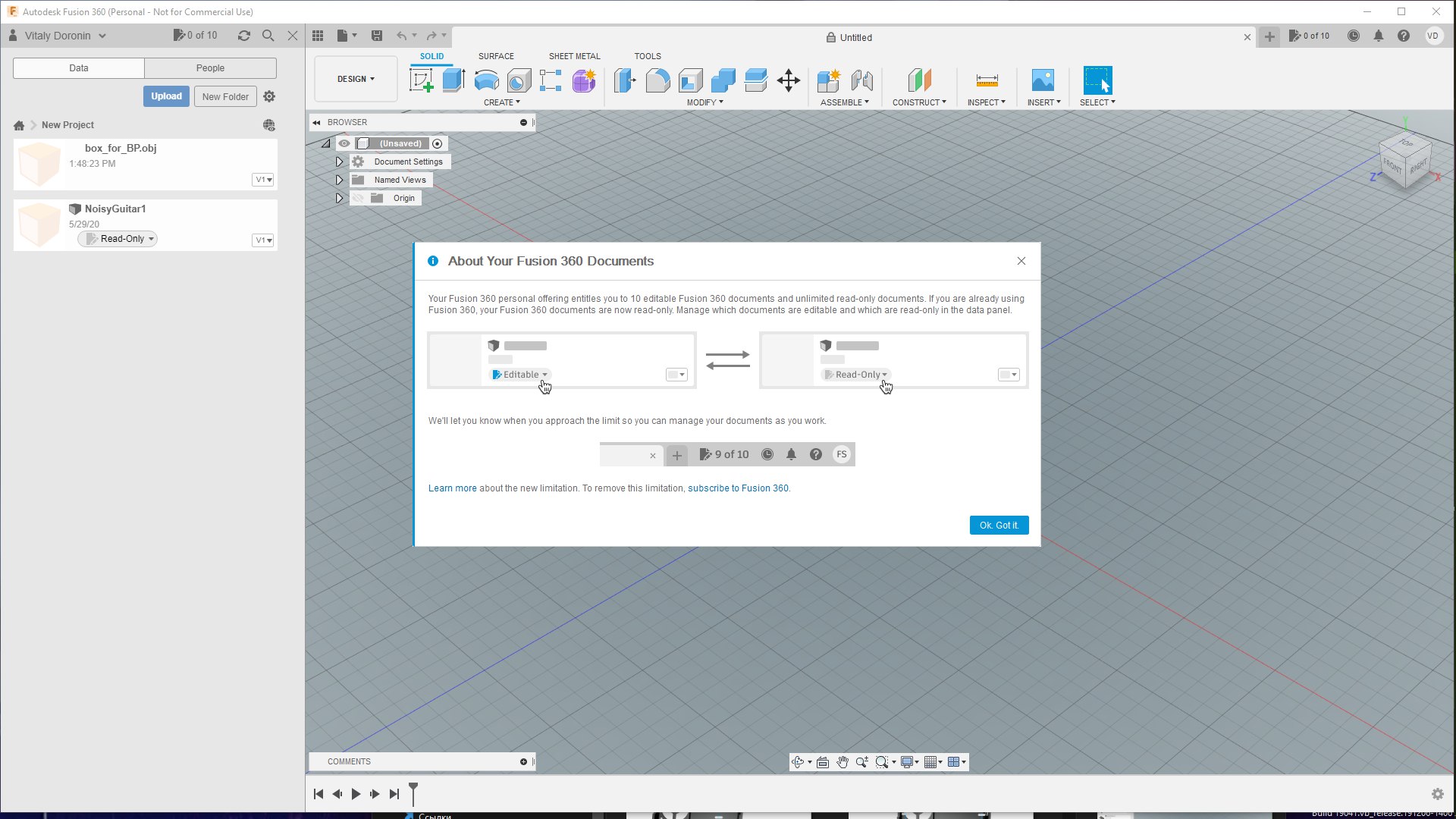Open version dropdown for box_for_BP.obj

coord(263,180)
